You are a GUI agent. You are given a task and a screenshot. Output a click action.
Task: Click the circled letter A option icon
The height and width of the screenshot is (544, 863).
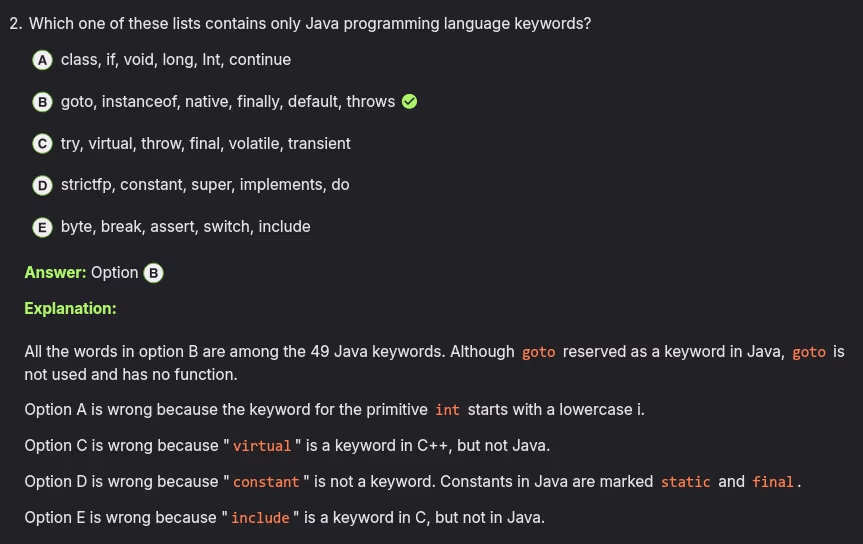coord(42,60)
